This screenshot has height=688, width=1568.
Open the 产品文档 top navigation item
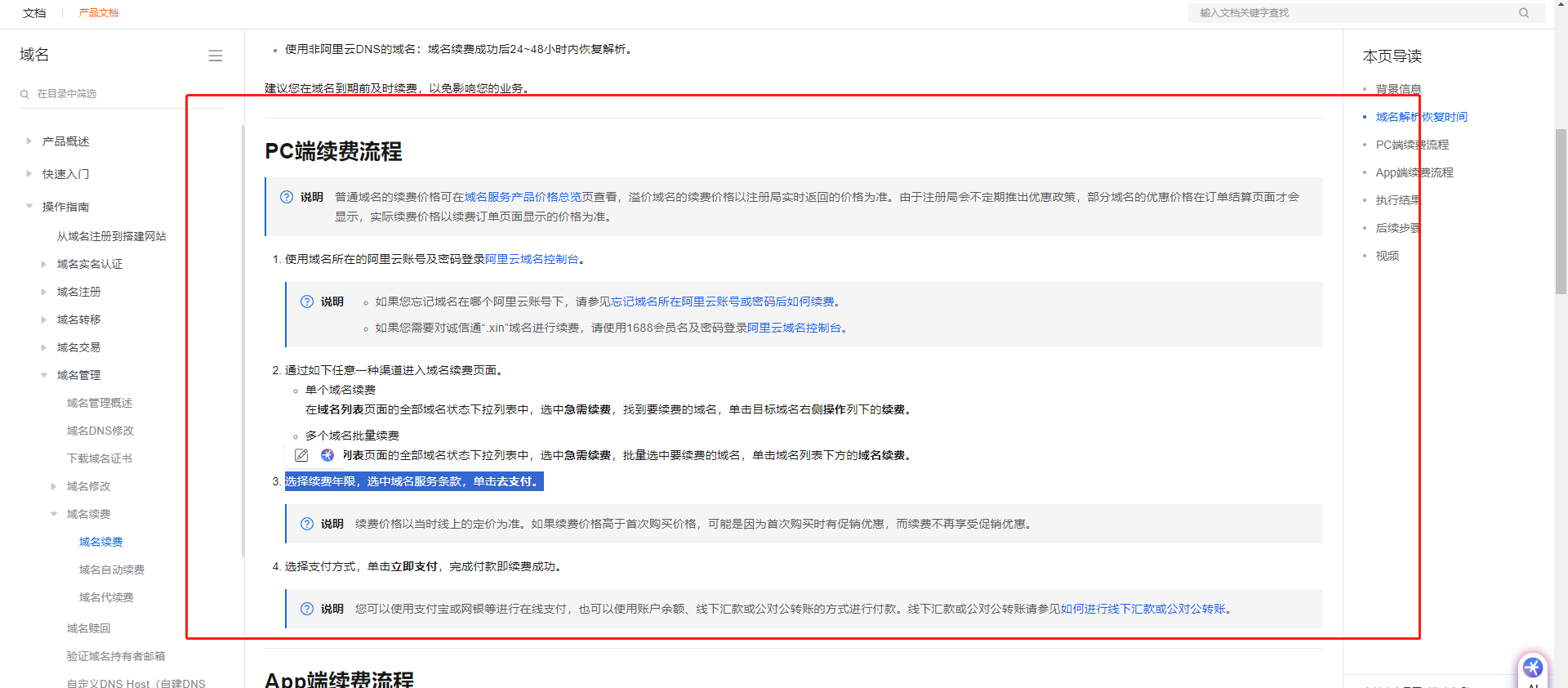point(99,13)
